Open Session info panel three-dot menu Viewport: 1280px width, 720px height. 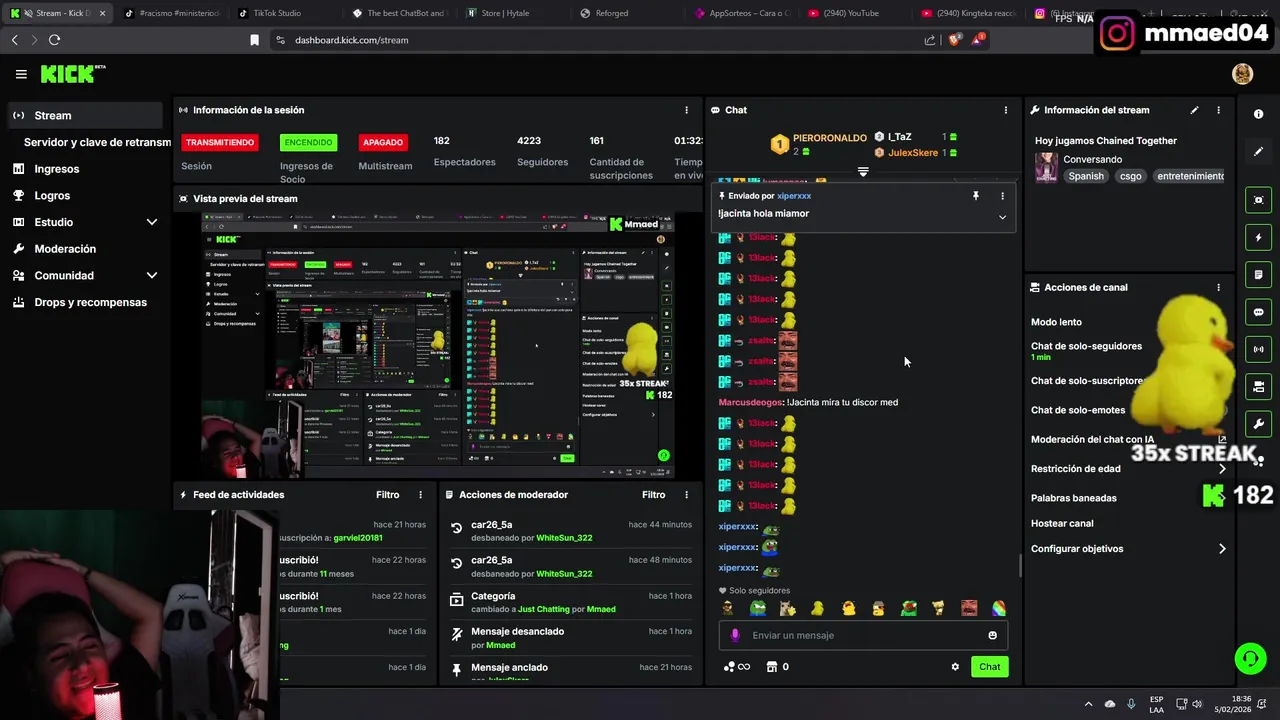[686, 110]
